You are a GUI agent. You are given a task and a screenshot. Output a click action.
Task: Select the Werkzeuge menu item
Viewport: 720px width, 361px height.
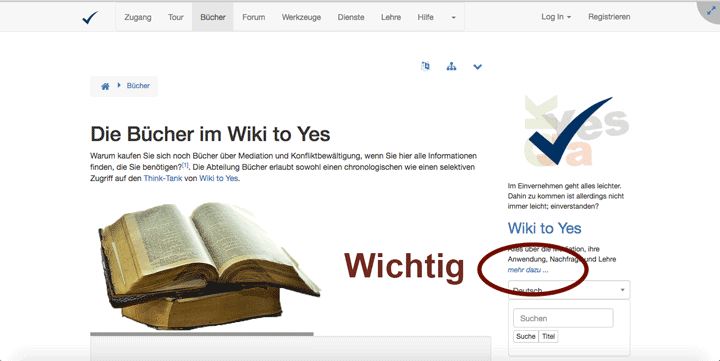[301, 17]
